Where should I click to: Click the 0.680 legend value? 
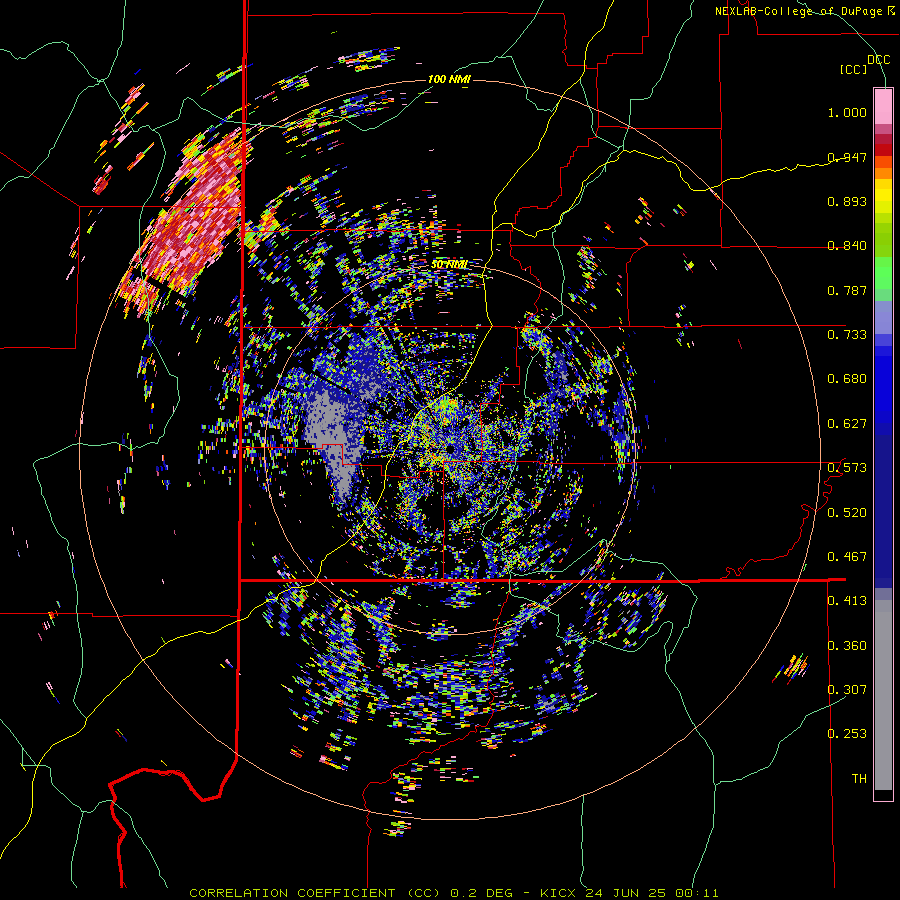pos(847,379)
